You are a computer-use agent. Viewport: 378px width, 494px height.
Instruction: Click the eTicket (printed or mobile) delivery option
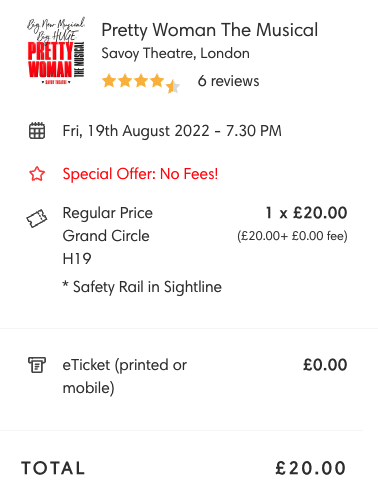click(125, 376)
